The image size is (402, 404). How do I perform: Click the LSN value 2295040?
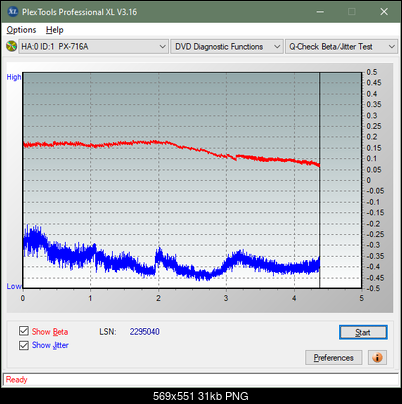pyautogui.click(x=145, y=332)
